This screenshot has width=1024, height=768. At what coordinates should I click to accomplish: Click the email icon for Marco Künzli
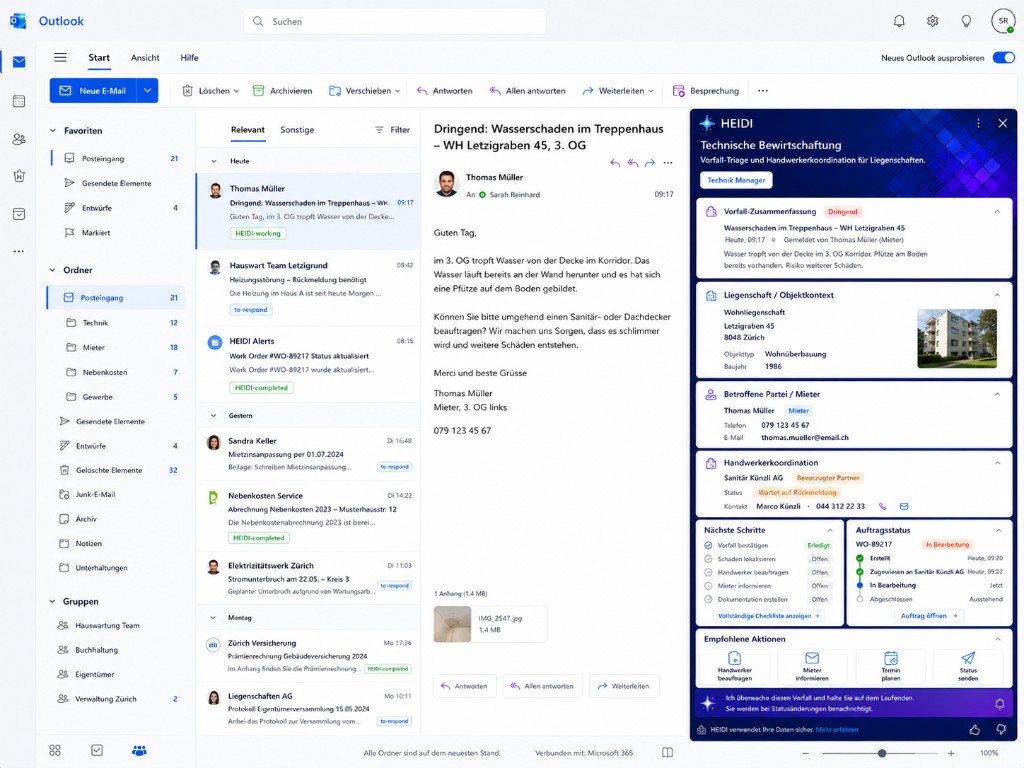point(904,506)
